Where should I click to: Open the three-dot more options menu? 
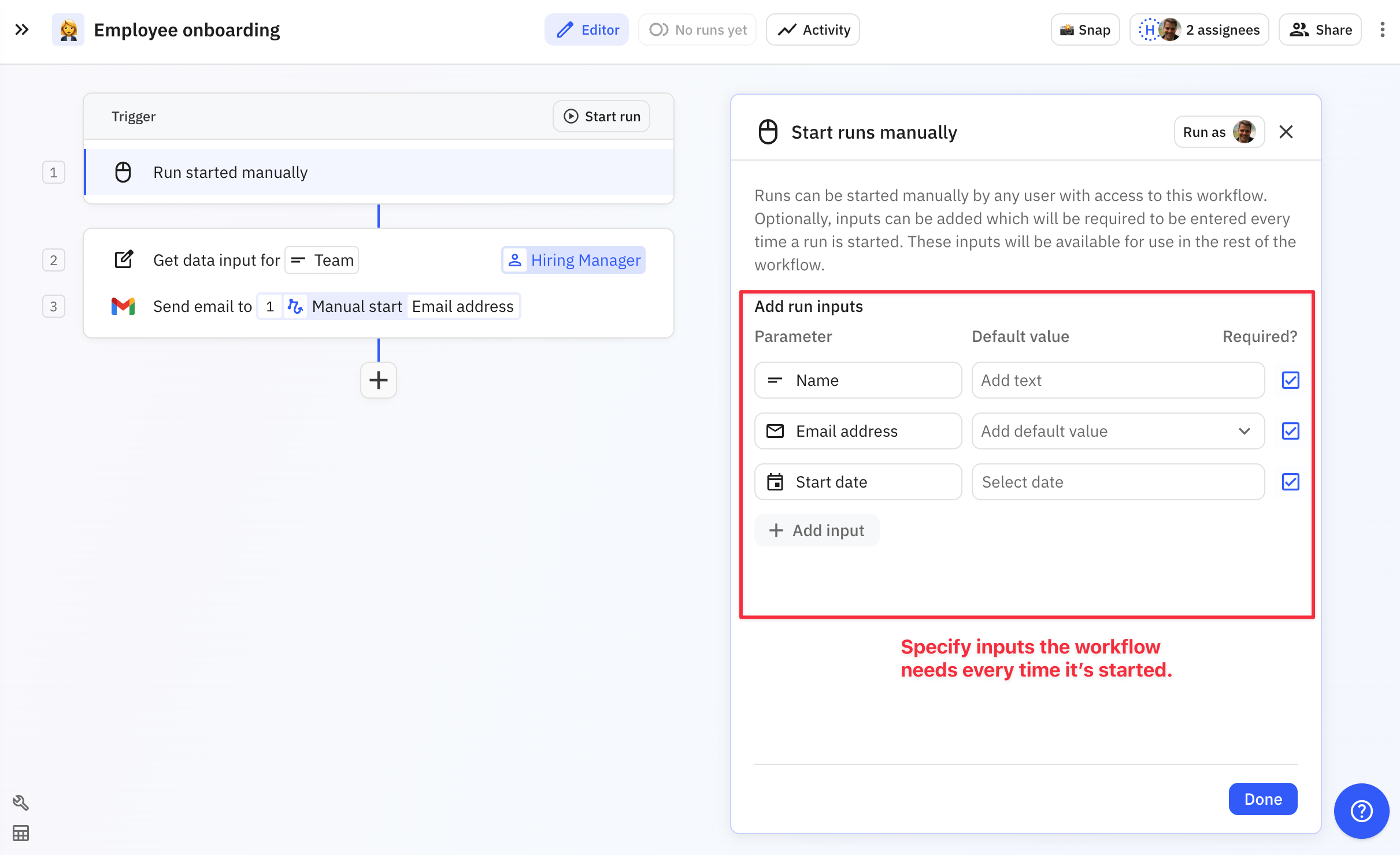[1382, 29]
